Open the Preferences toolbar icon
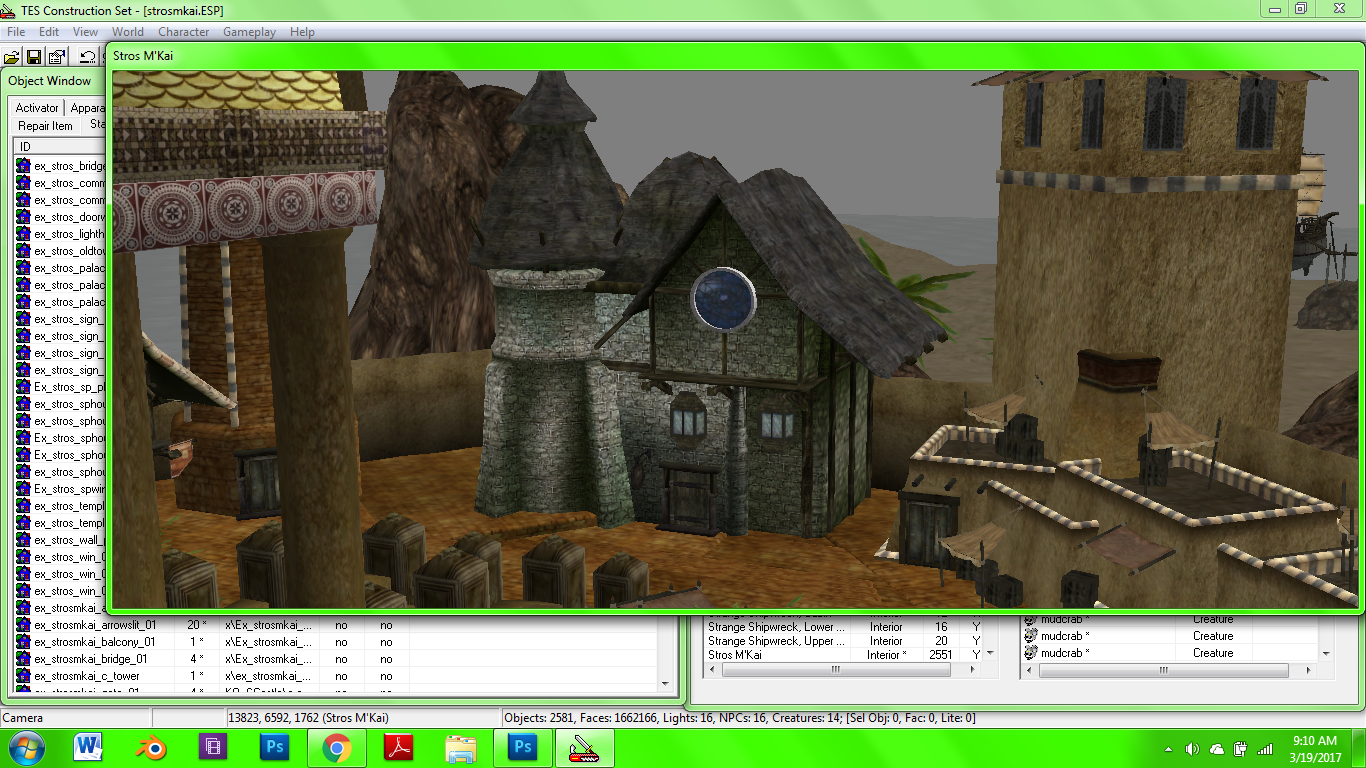This screenshot has width=1366, height=768. (57, 57)
